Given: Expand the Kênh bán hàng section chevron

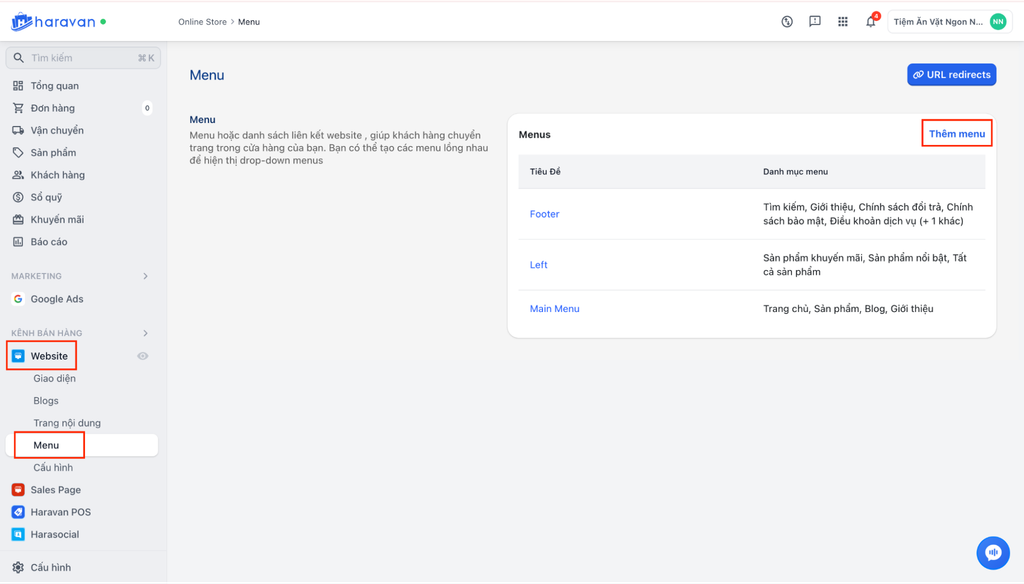Looking at the screenshot, I should (145, 333).
